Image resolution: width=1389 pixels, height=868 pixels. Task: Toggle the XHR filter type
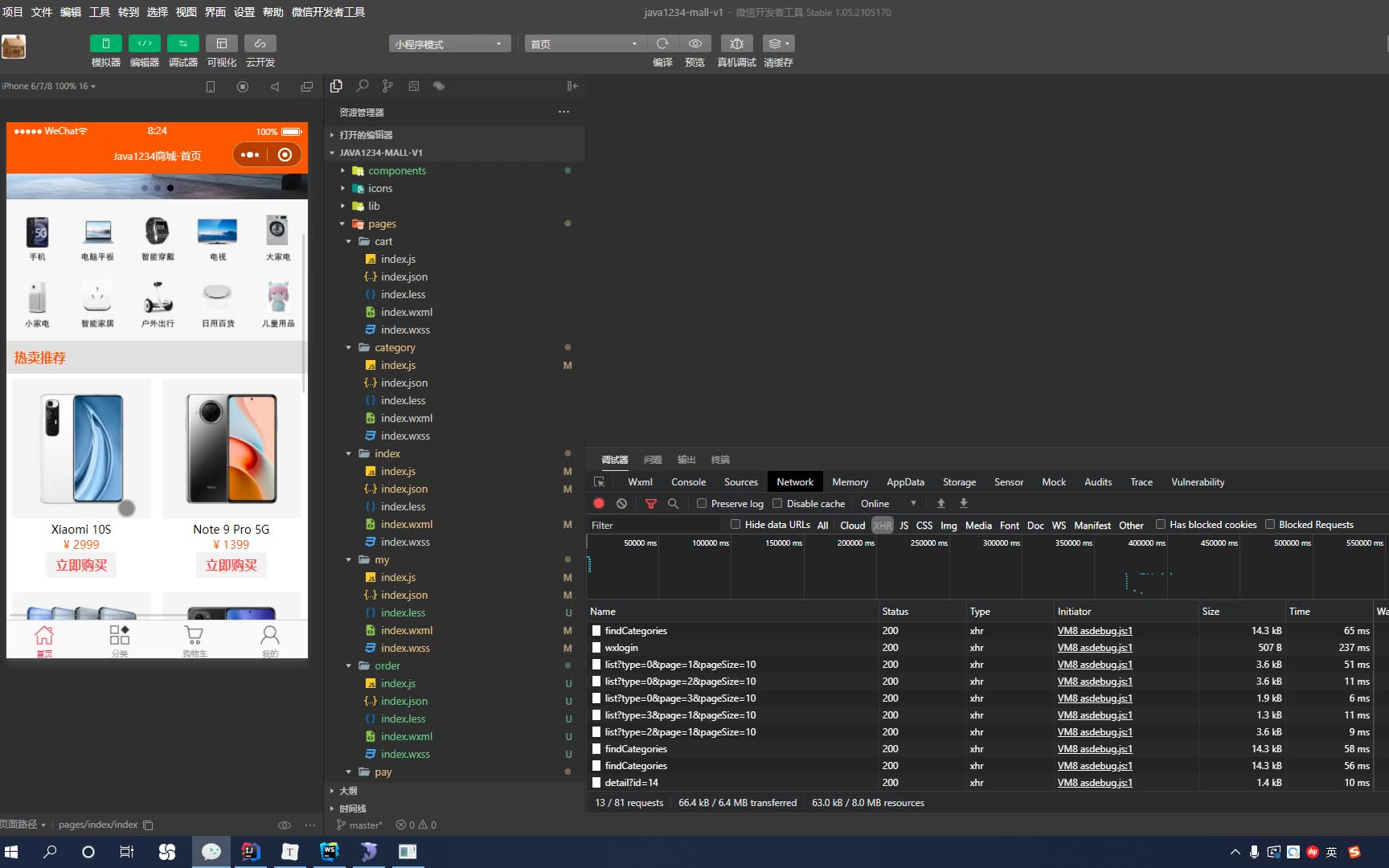point(883,525)
